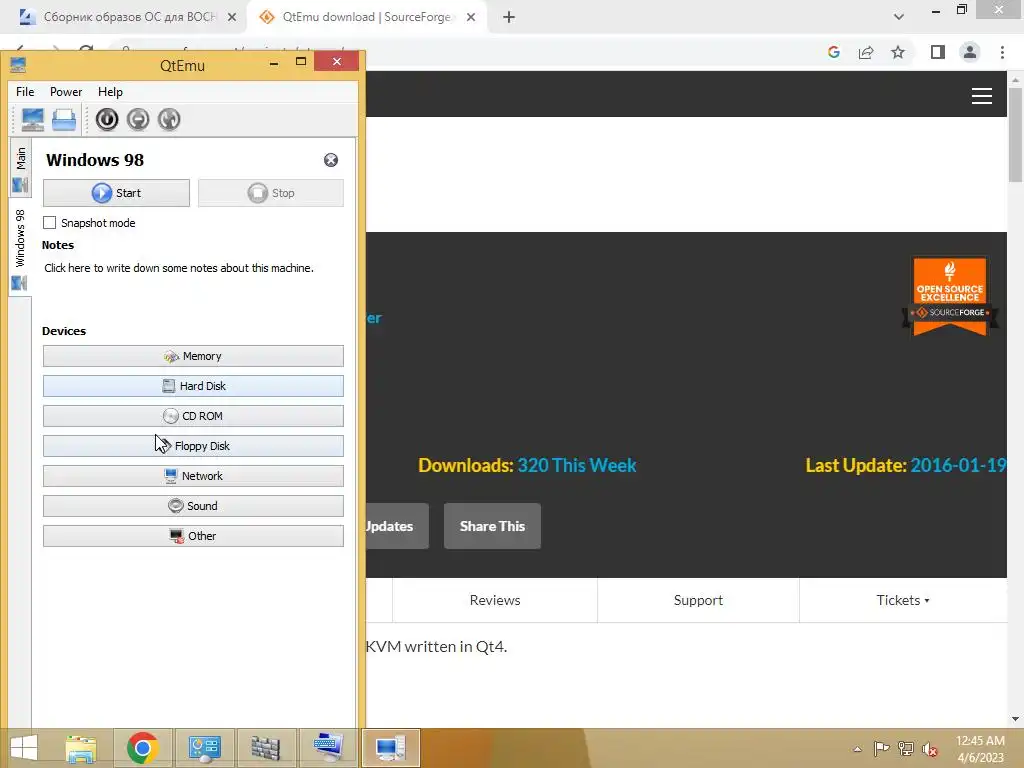Screen dimensions: 1024x768
Task: Start the Windows 98 virtual machine
Action: 116,193
